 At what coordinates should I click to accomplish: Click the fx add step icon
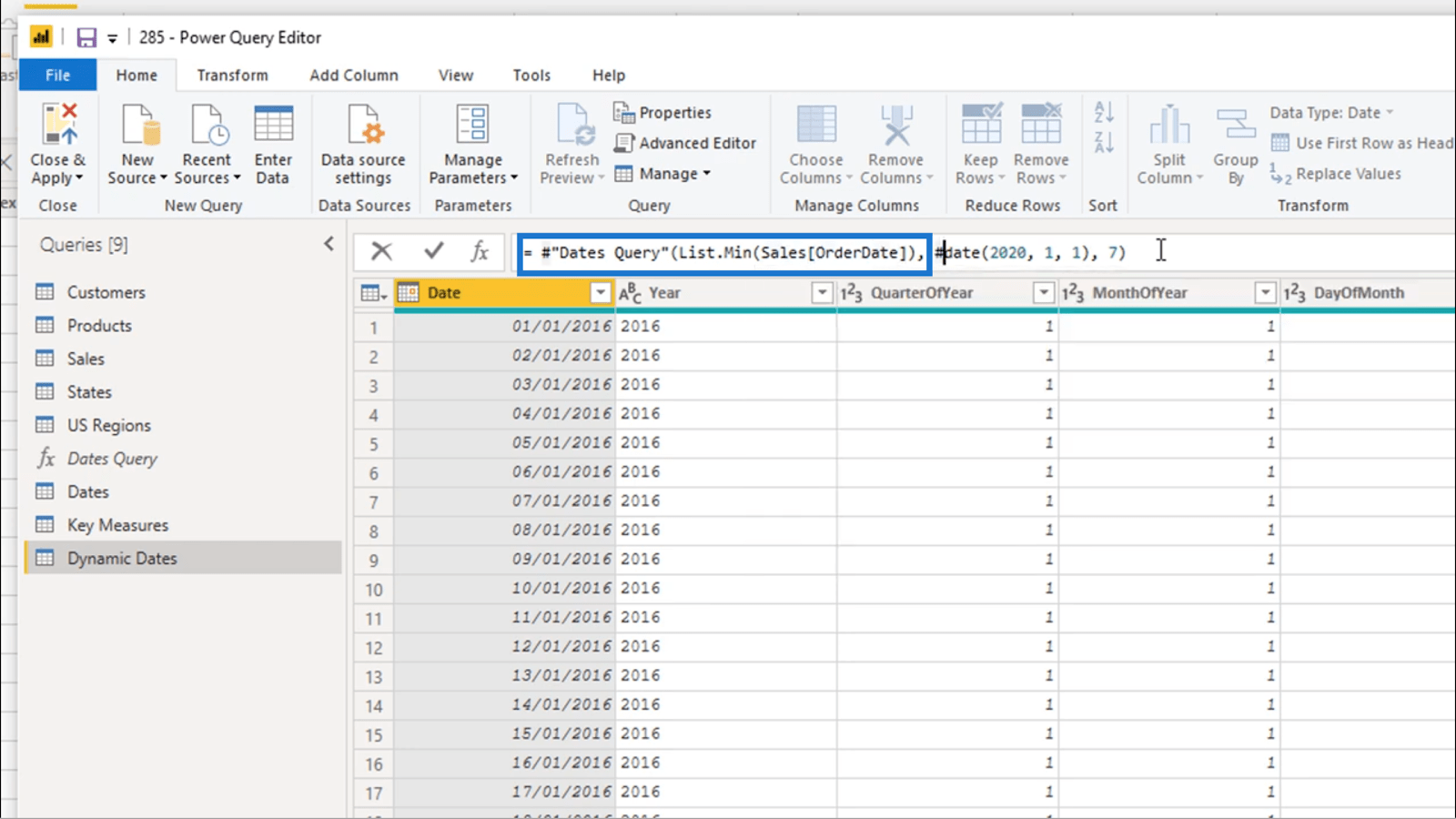coord(480,251)
